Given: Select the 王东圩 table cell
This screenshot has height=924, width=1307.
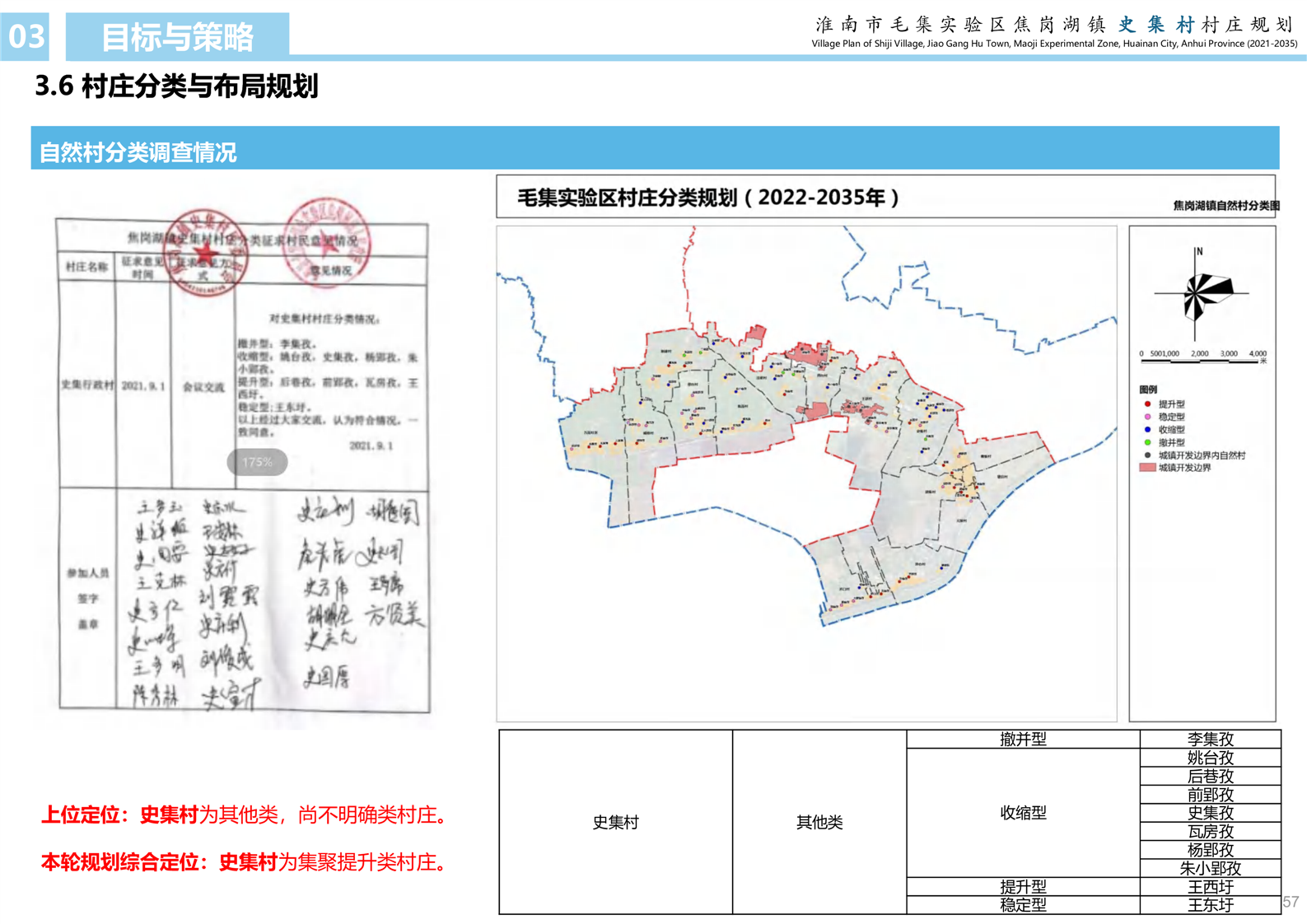Looking at the screenshot, I should [1210, 905].
